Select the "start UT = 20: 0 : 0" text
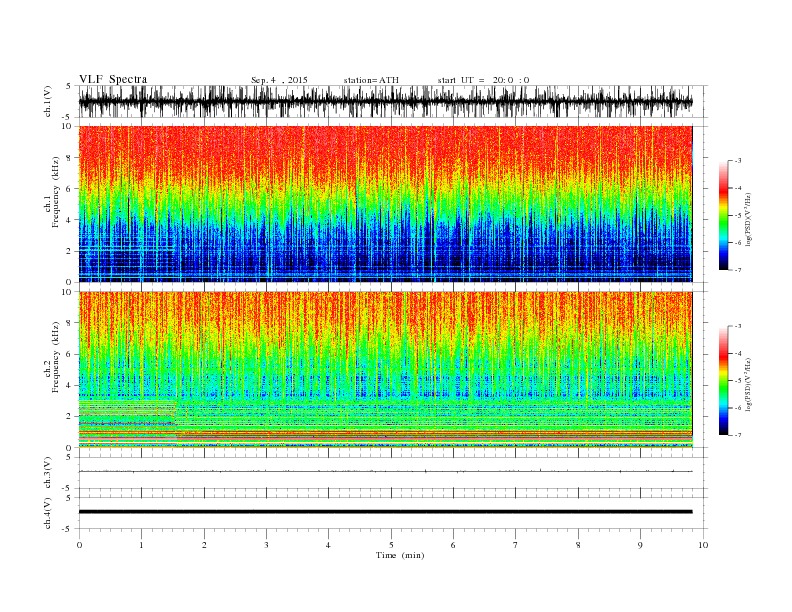792x612 pixels. pos(483,80)
